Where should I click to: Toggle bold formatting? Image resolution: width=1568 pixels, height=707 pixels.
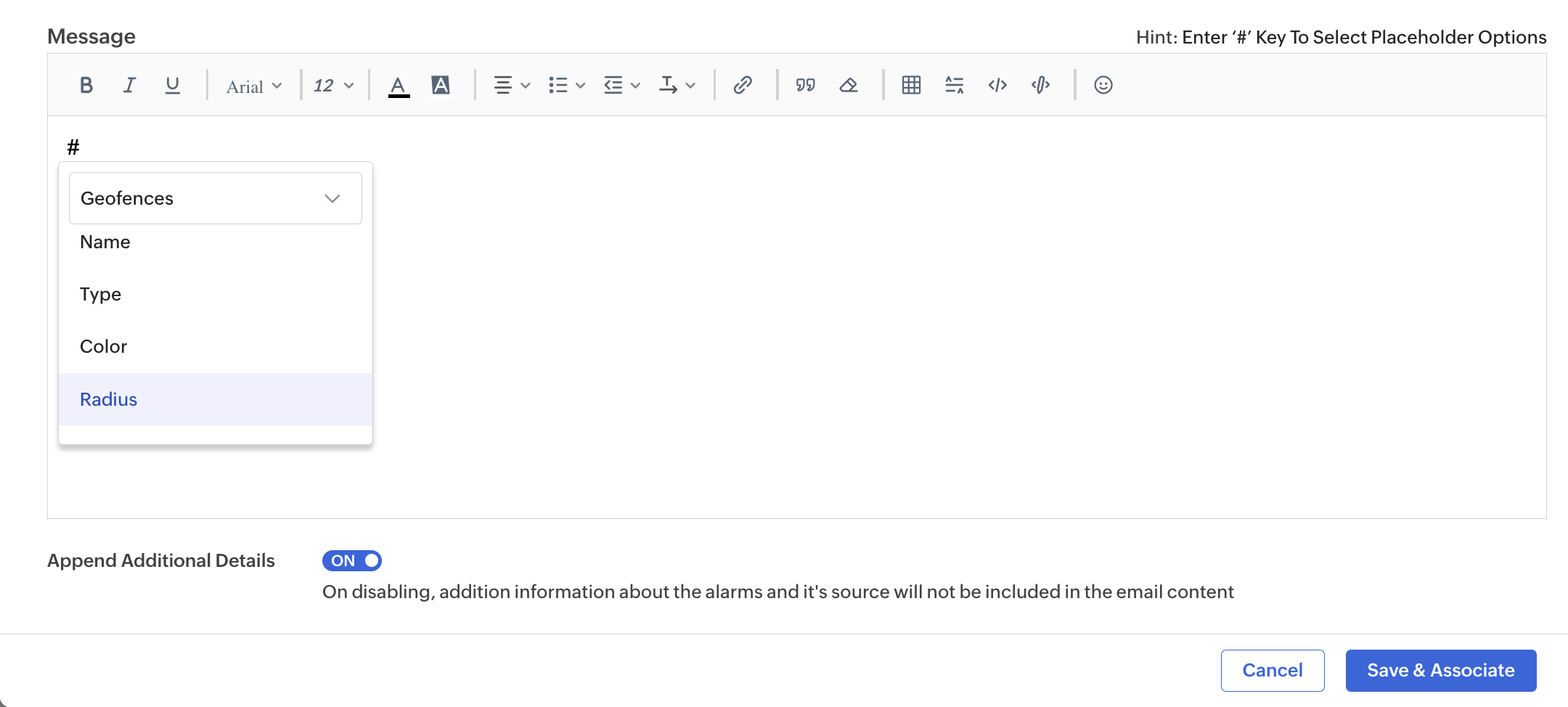click(x=86, y=85)
